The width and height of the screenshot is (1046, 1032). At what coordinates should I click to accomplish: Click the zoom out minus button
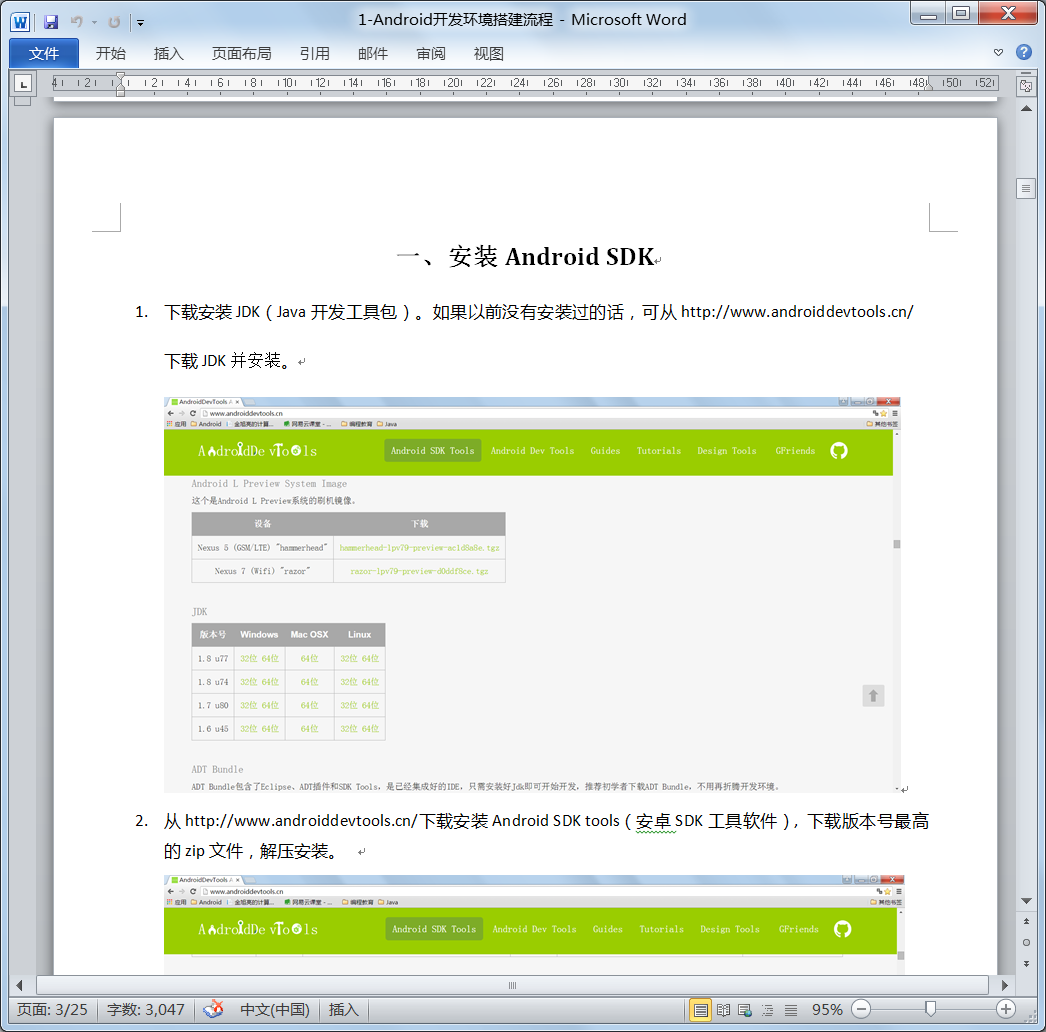tap(861, 1009)
